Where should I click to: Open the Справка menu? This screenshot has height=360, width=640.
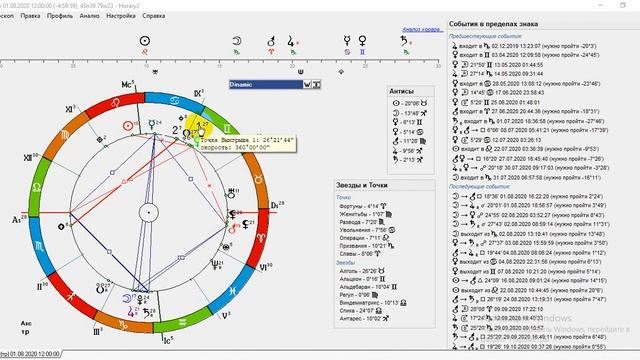pos(154,16)
